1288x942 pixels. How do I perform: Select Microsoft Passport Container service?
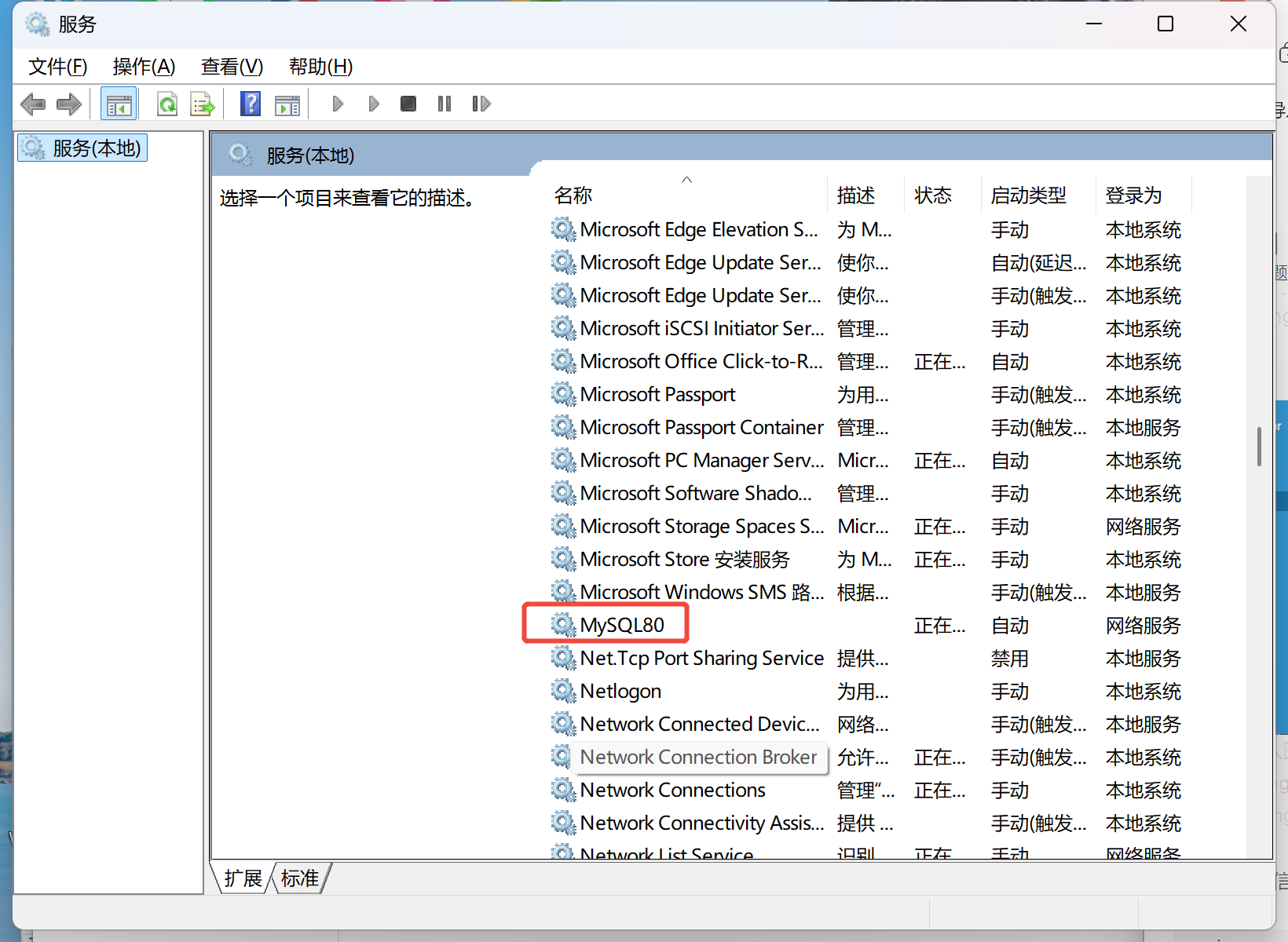702,427
